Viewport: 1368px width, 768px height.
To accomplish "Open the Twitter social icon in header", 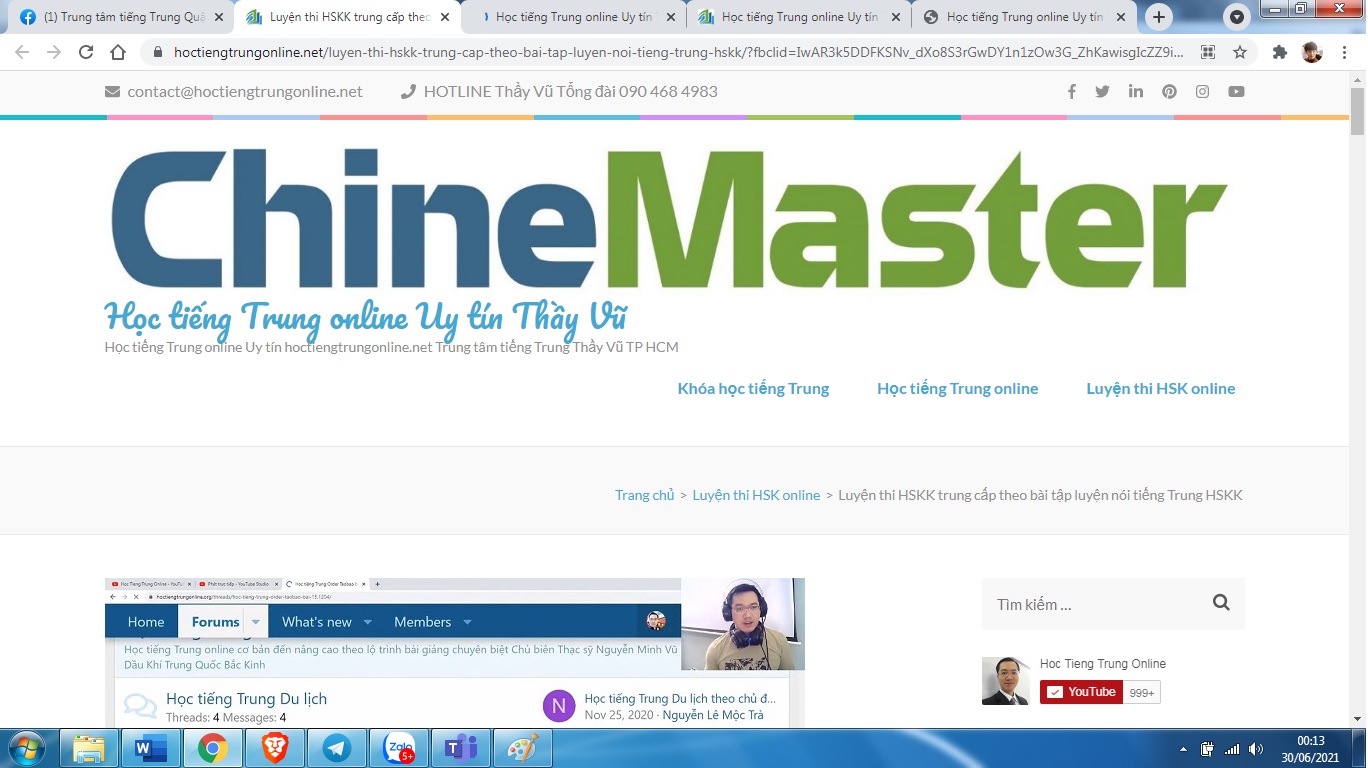I will 1102,92.
